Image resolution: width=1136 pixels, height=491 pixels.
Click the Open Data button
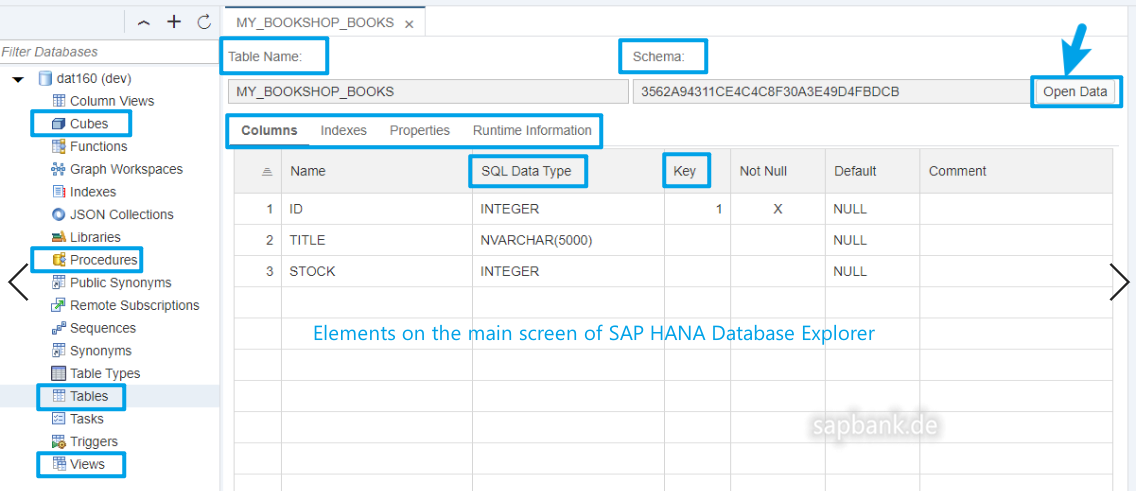1075,92
